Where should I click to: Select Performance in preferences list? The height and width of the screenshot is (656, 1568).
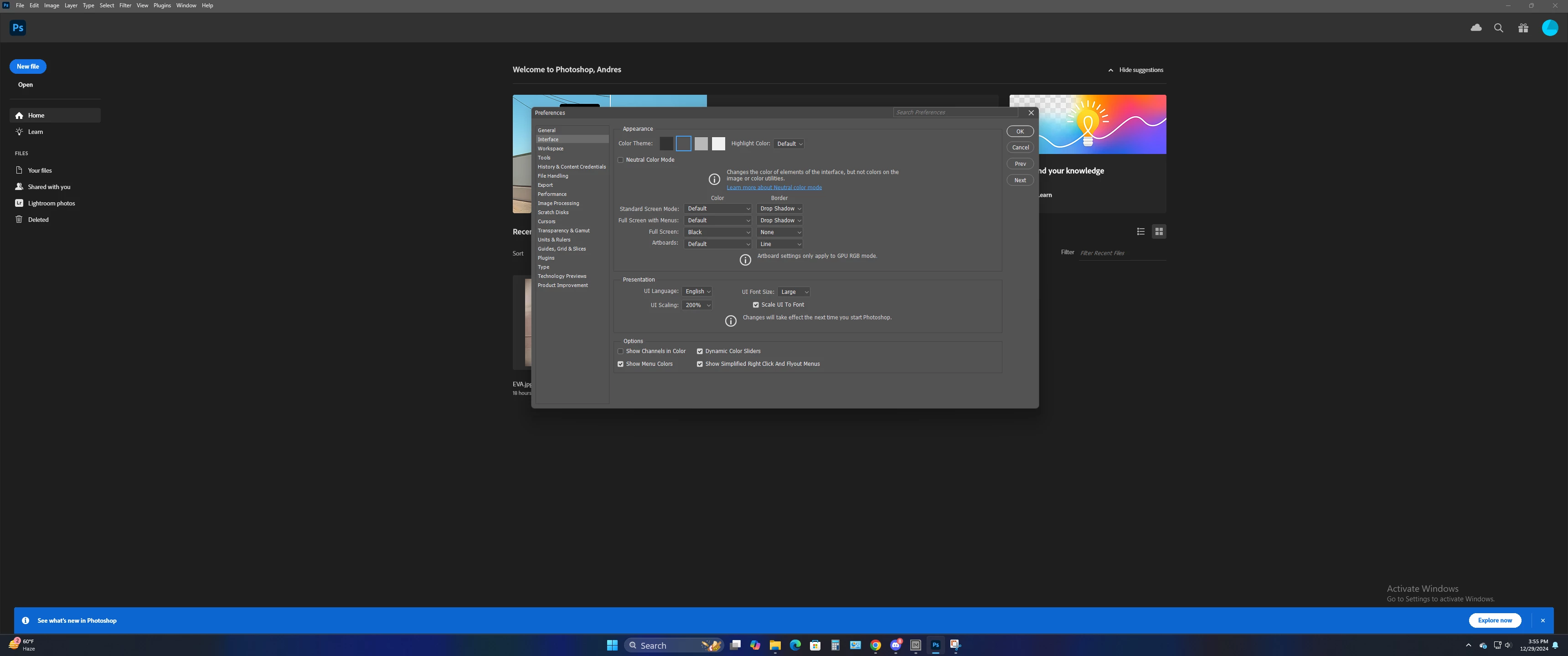point(552,194)
